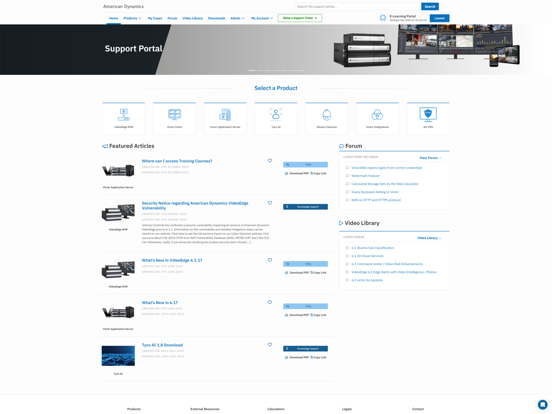Open Forum in the navigation bar
Screen dimensions: 552x414
[172, 18]
